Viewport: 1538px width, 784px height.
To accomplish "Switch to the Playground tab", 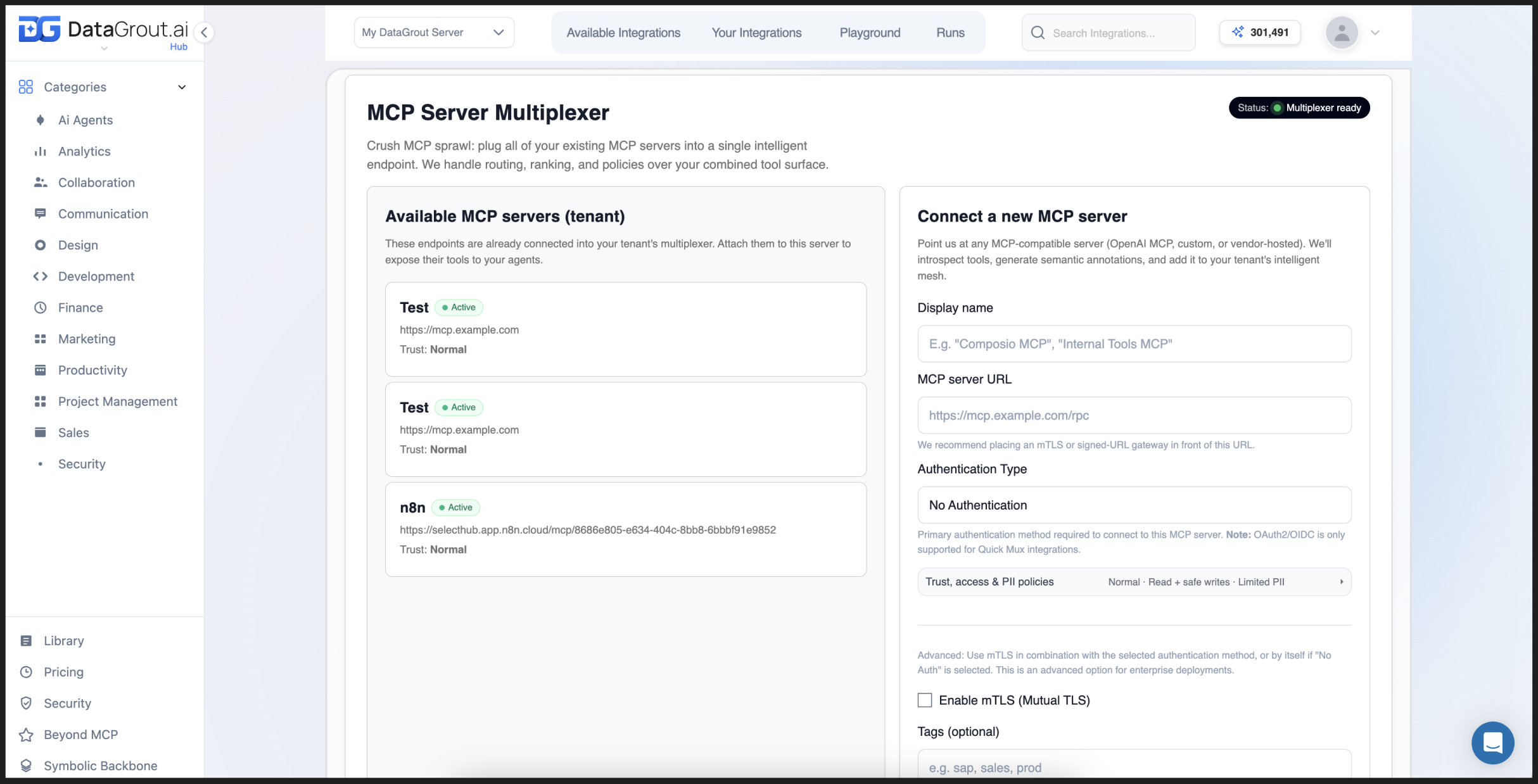I will pyautogui.click(x=870, y=33).
